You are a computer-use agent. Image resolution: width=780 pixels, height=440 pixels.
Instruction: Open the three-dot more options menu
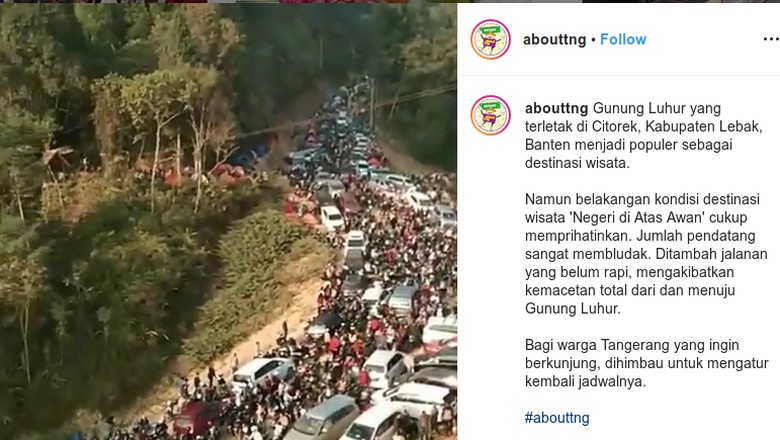click(771, 39)
